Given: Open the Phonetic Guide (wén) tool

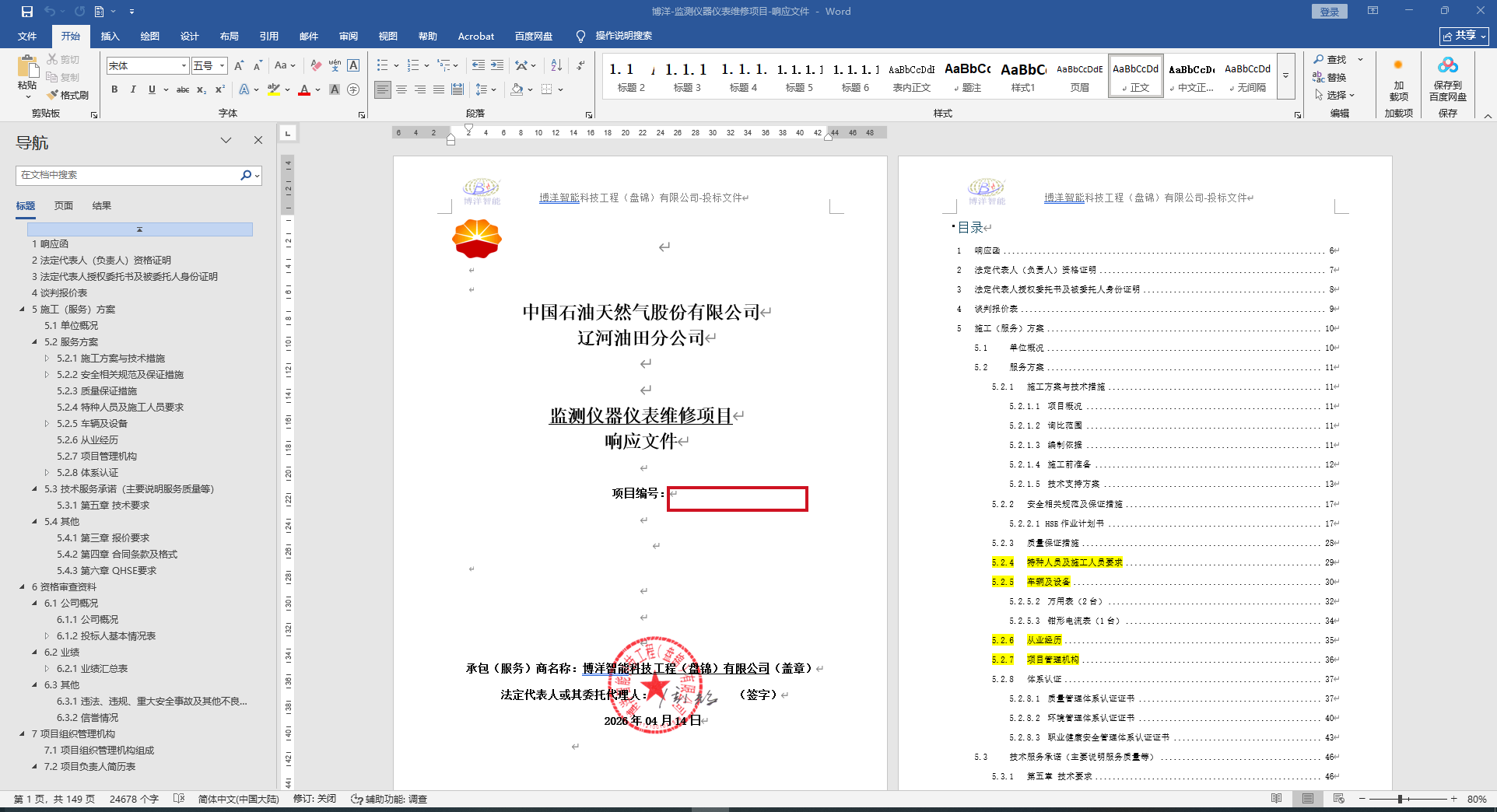Looking at the screenshot, I should [335, 66].
